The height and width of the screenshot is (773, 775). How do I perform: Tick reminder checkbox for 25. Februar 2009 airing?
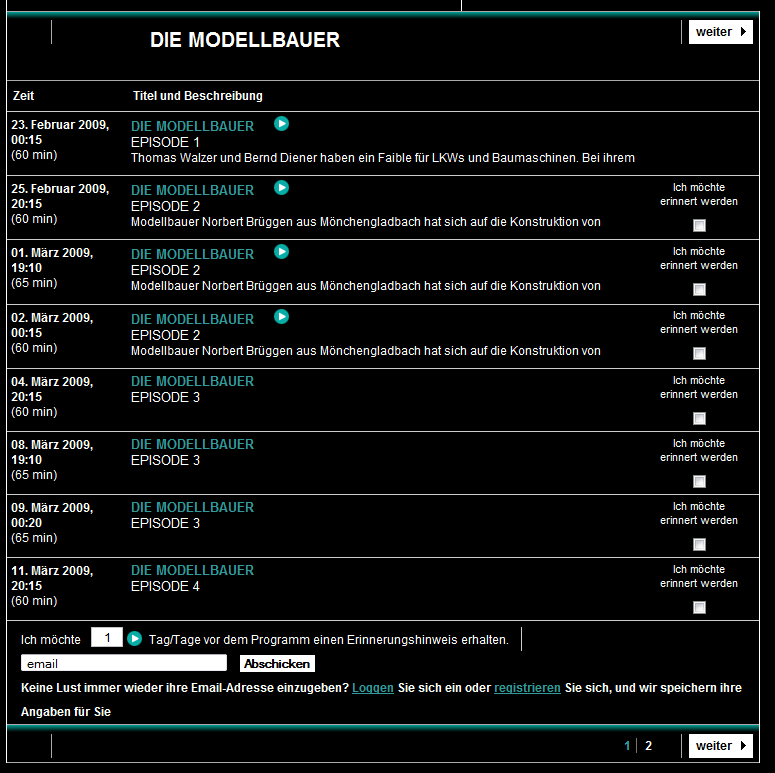tap(699, 225)
